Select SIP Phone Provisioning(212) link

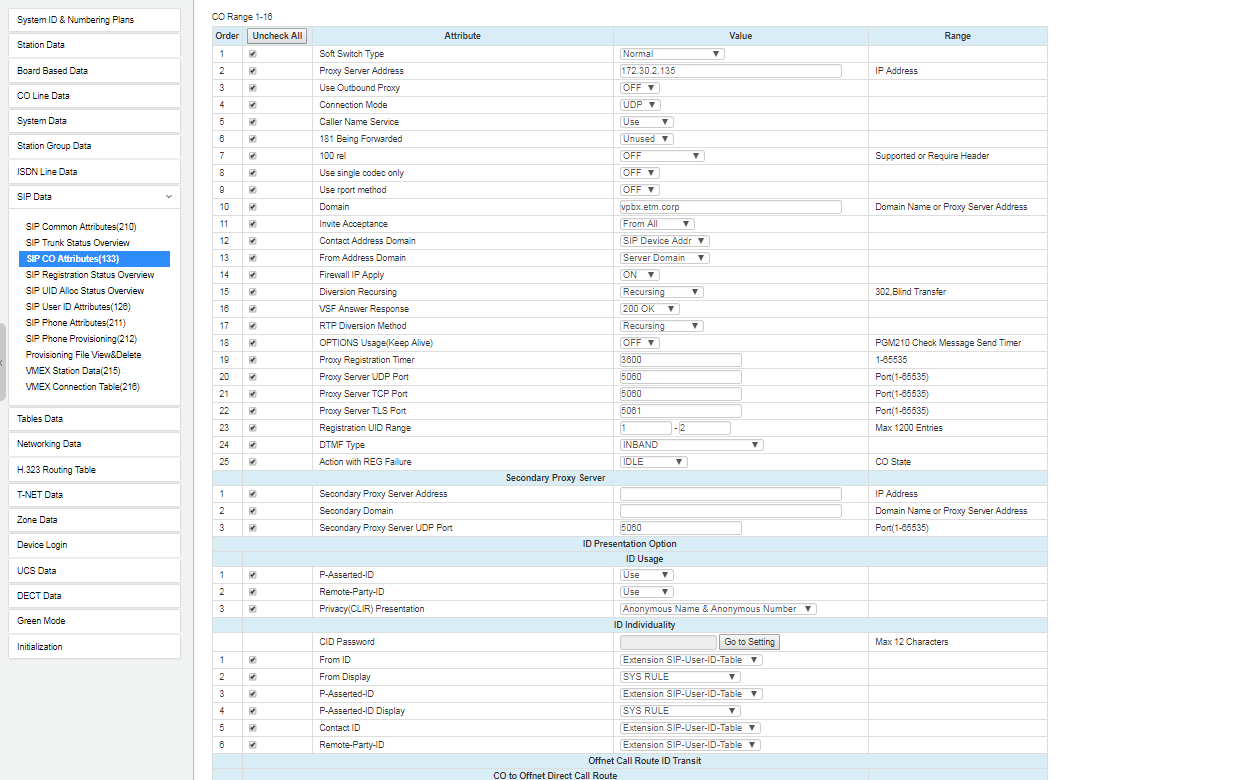pyautogui.click(x=81, y=339)
